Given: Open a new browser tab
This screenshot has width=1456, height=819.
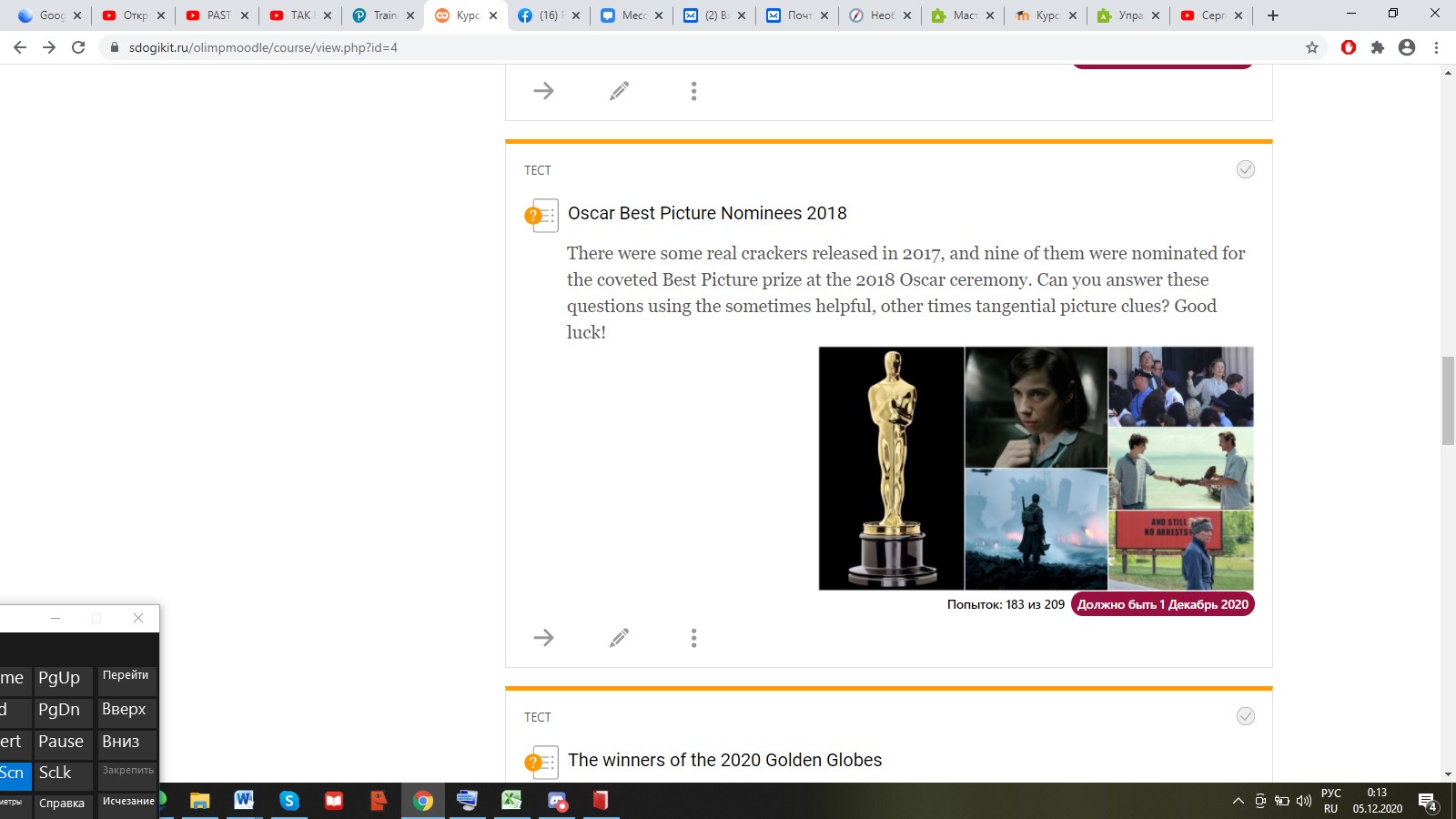Looking at the screenshot, I should pos(1273,15).
